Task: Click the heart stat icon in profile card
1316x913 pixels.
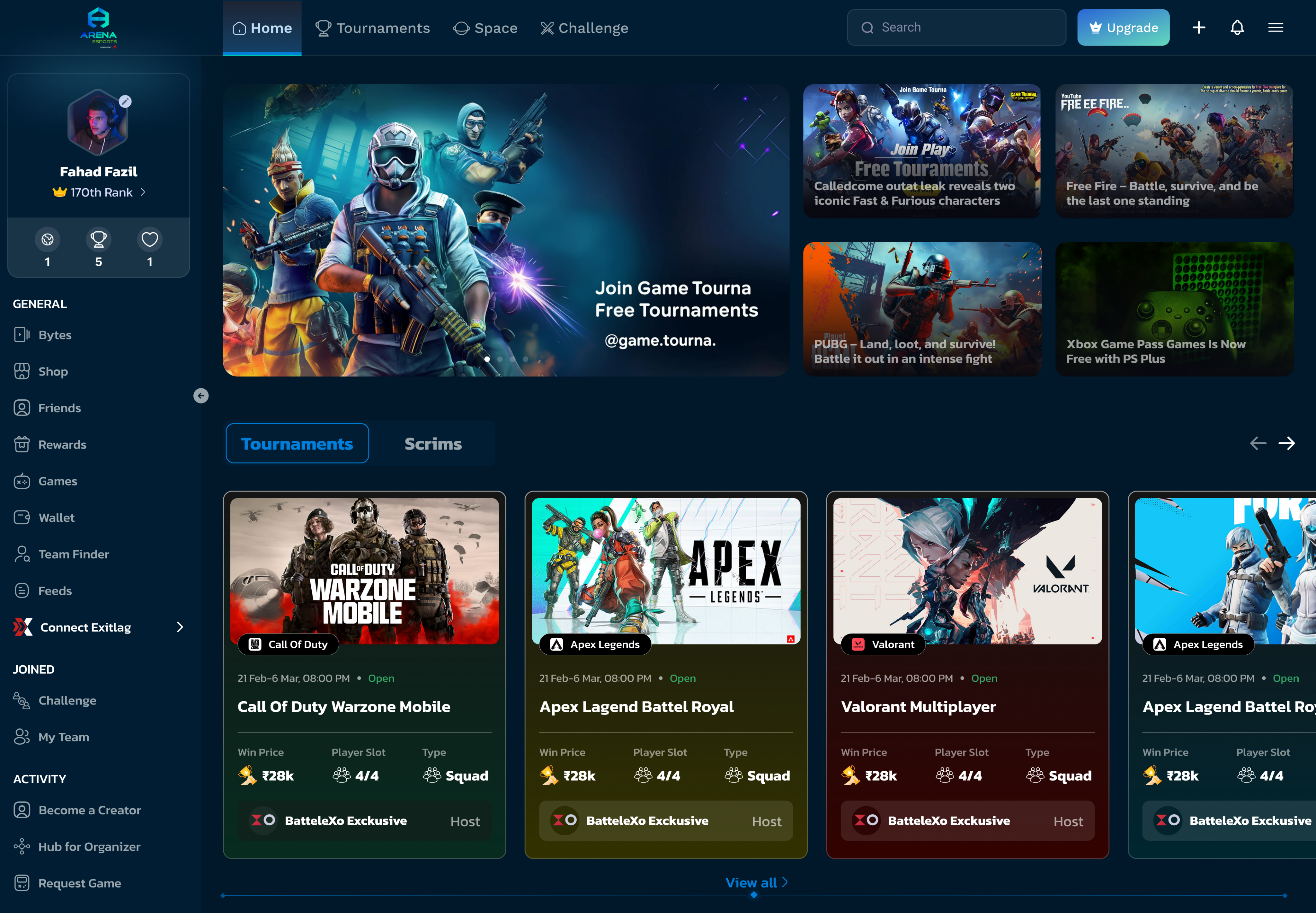Action: pyautogui.click(x=150, y=239)
